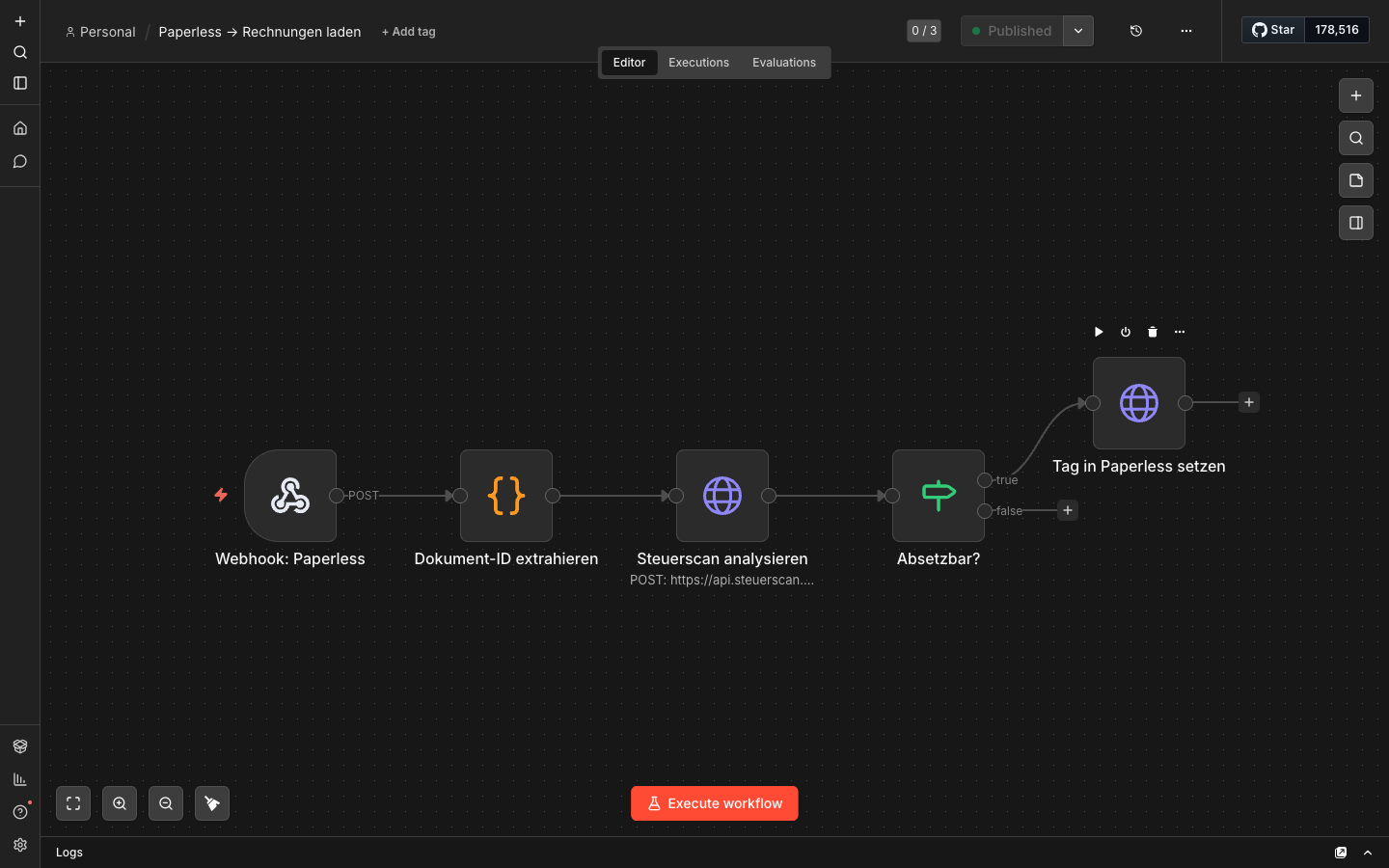Switch to the Executions tab
This screenshot has height=868, width=1389.
pyautogui.click(x=698, y=62)
